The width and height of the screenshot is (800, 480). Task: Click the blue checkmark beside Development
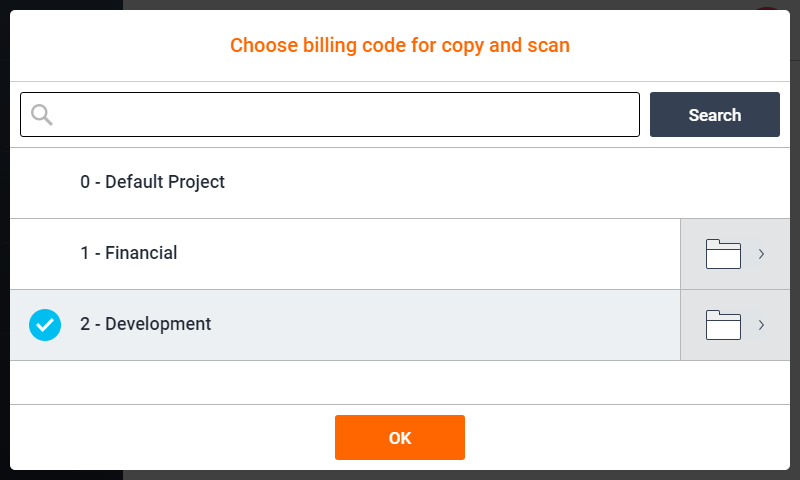point(45,325)
